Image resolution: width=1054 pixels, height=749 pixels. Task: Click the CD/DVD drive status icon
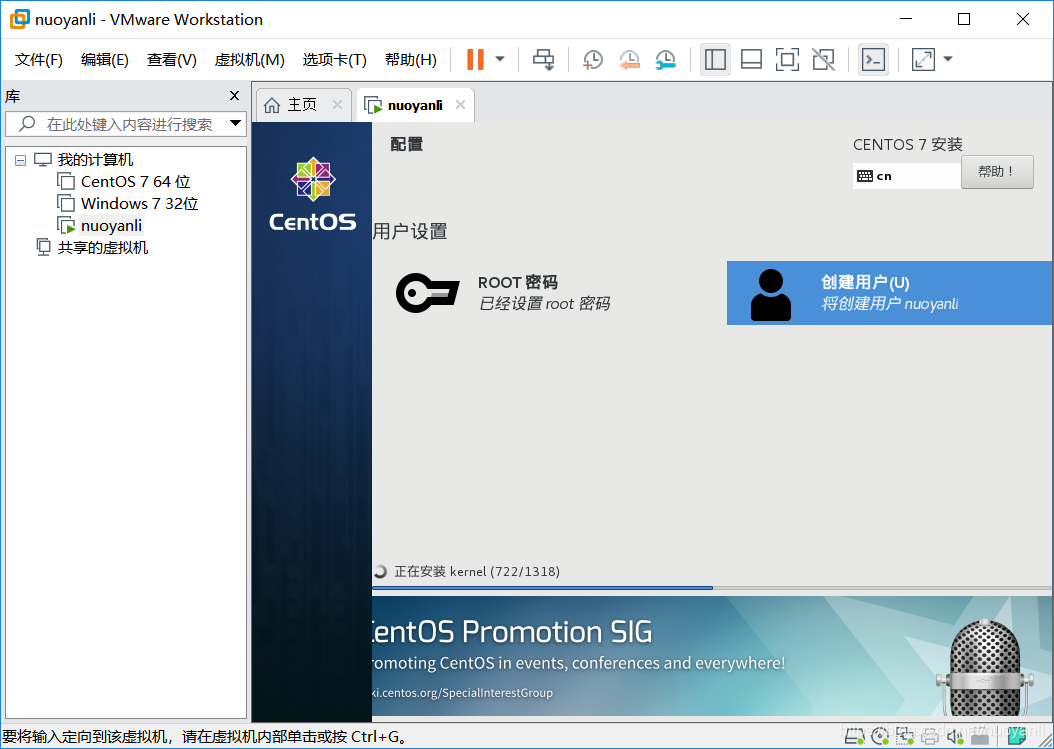coord(879,737)
